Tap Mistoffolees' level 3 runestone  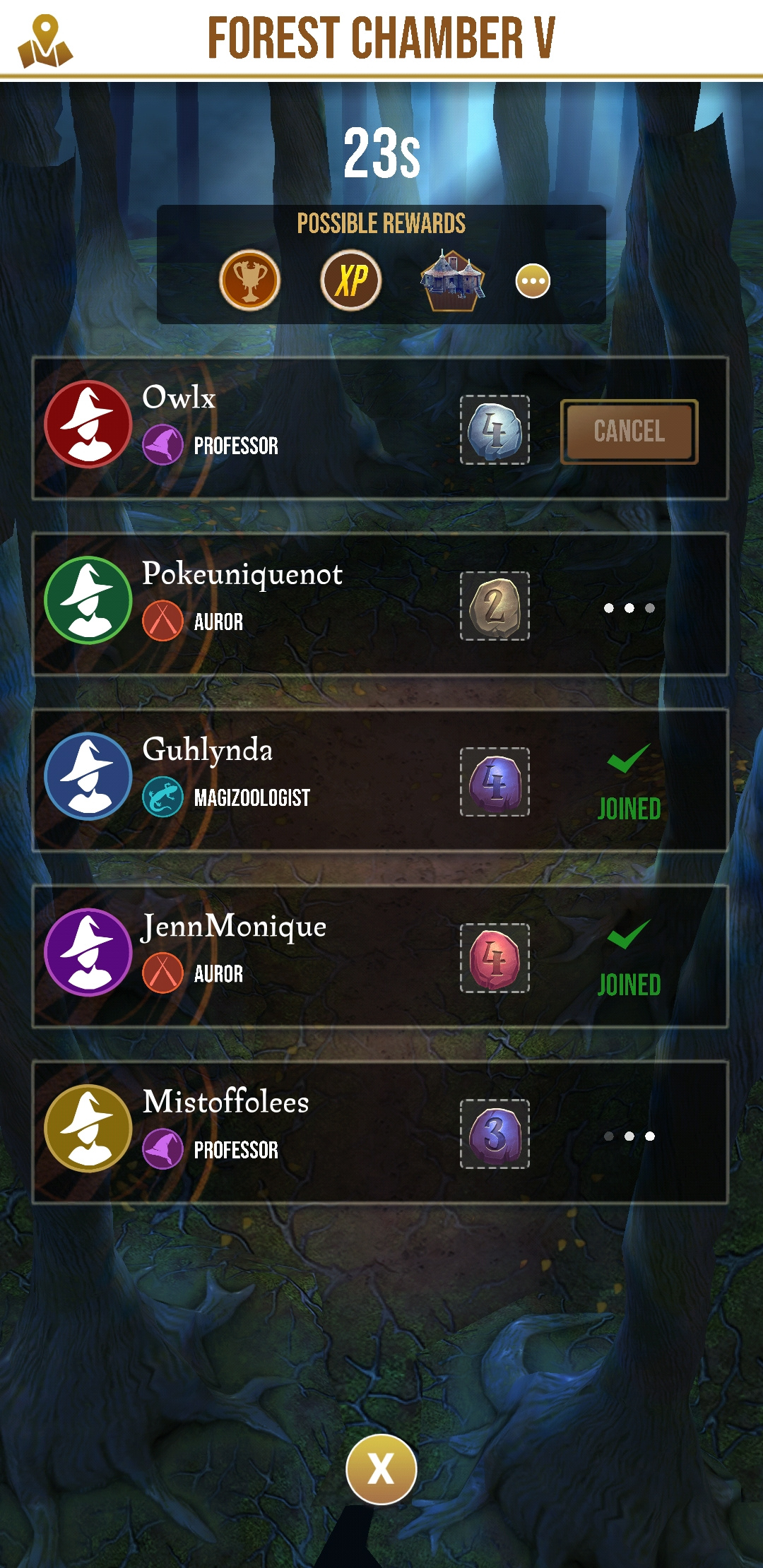click(x=495, y=1134)
